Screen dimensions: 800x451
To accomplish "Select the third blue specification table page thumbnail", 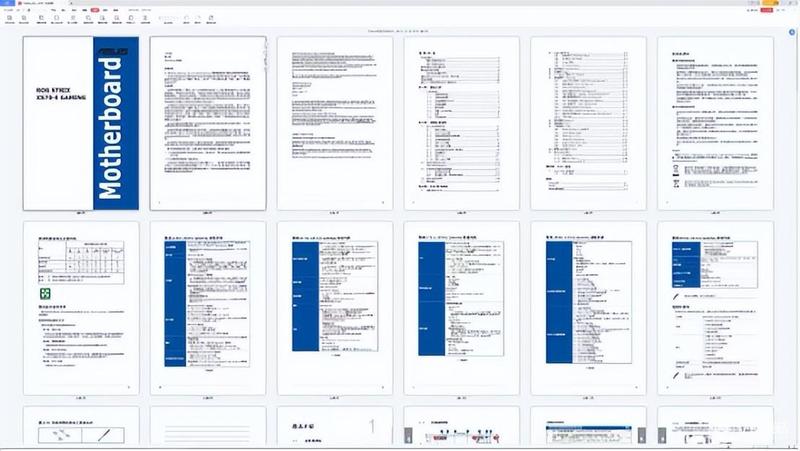I will [461, 308].
